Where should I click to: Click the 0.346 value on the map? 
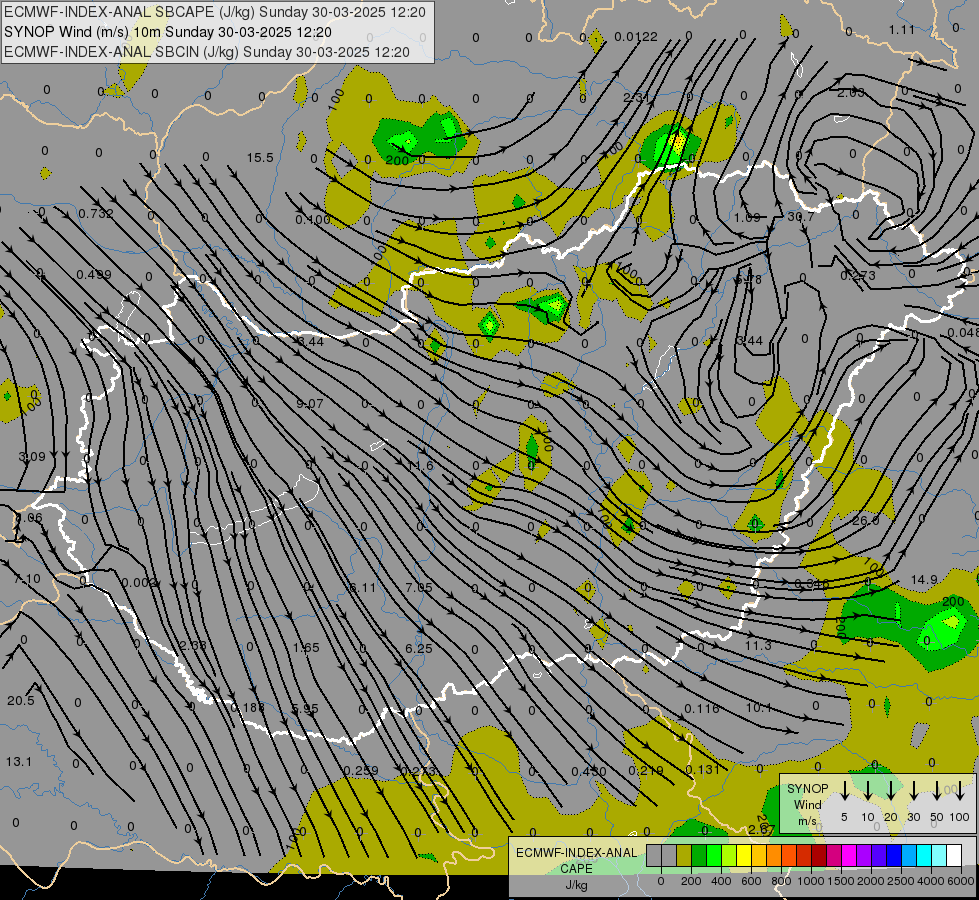[812, 583]
